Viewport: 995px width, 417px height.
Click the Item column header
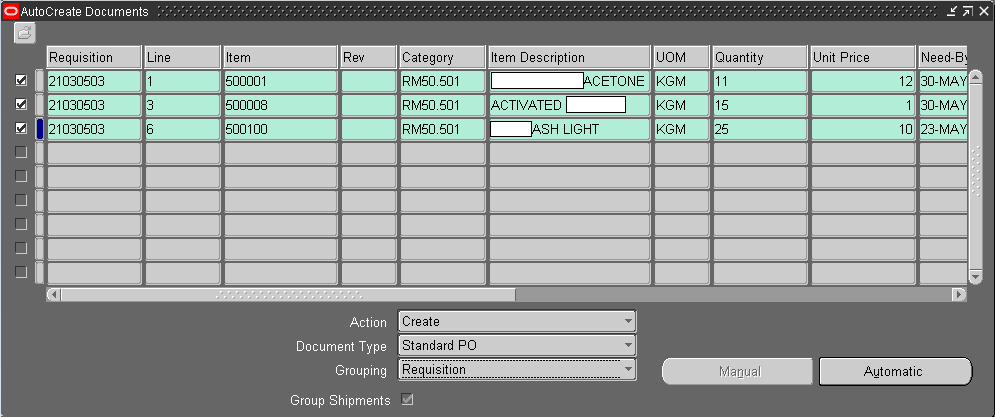(x=280, y=57)
